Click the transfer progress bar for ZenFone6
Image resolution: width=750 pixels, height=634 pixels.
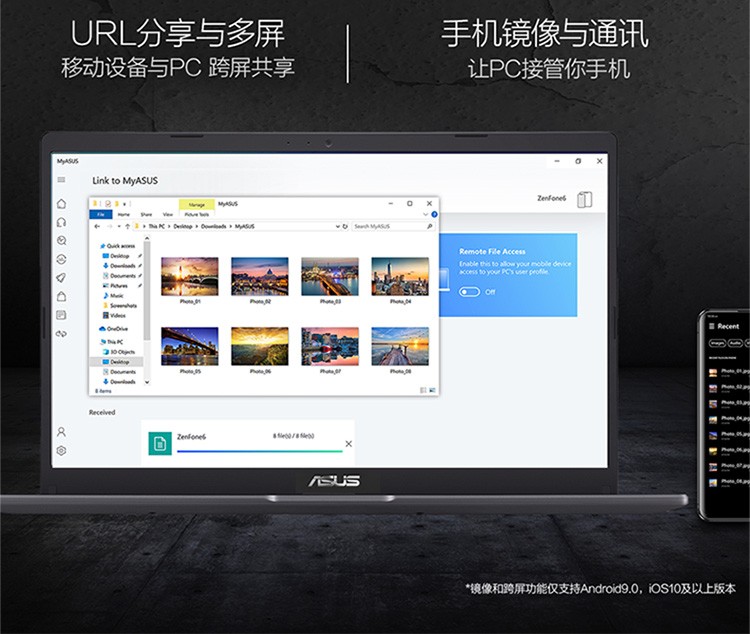pos(260,451)
